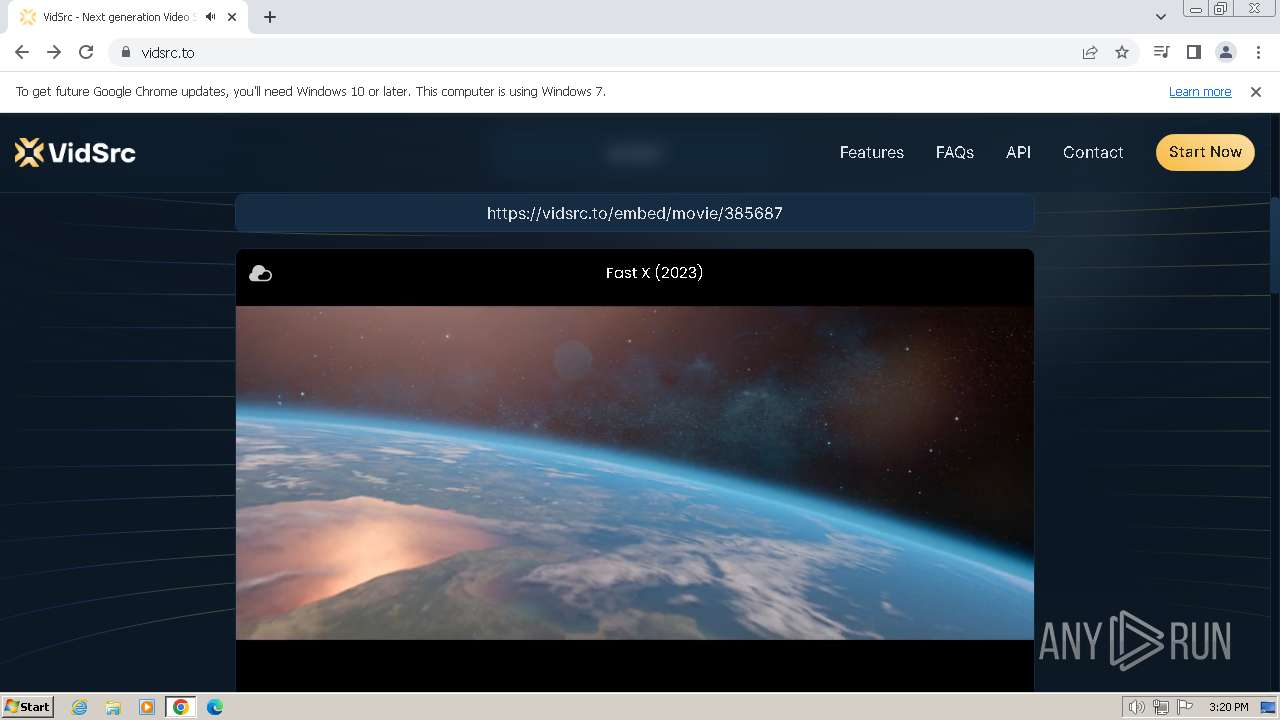Mute the tab audio speaker icon
Viewport: 1280px width, 720px height.
point(210,17)
